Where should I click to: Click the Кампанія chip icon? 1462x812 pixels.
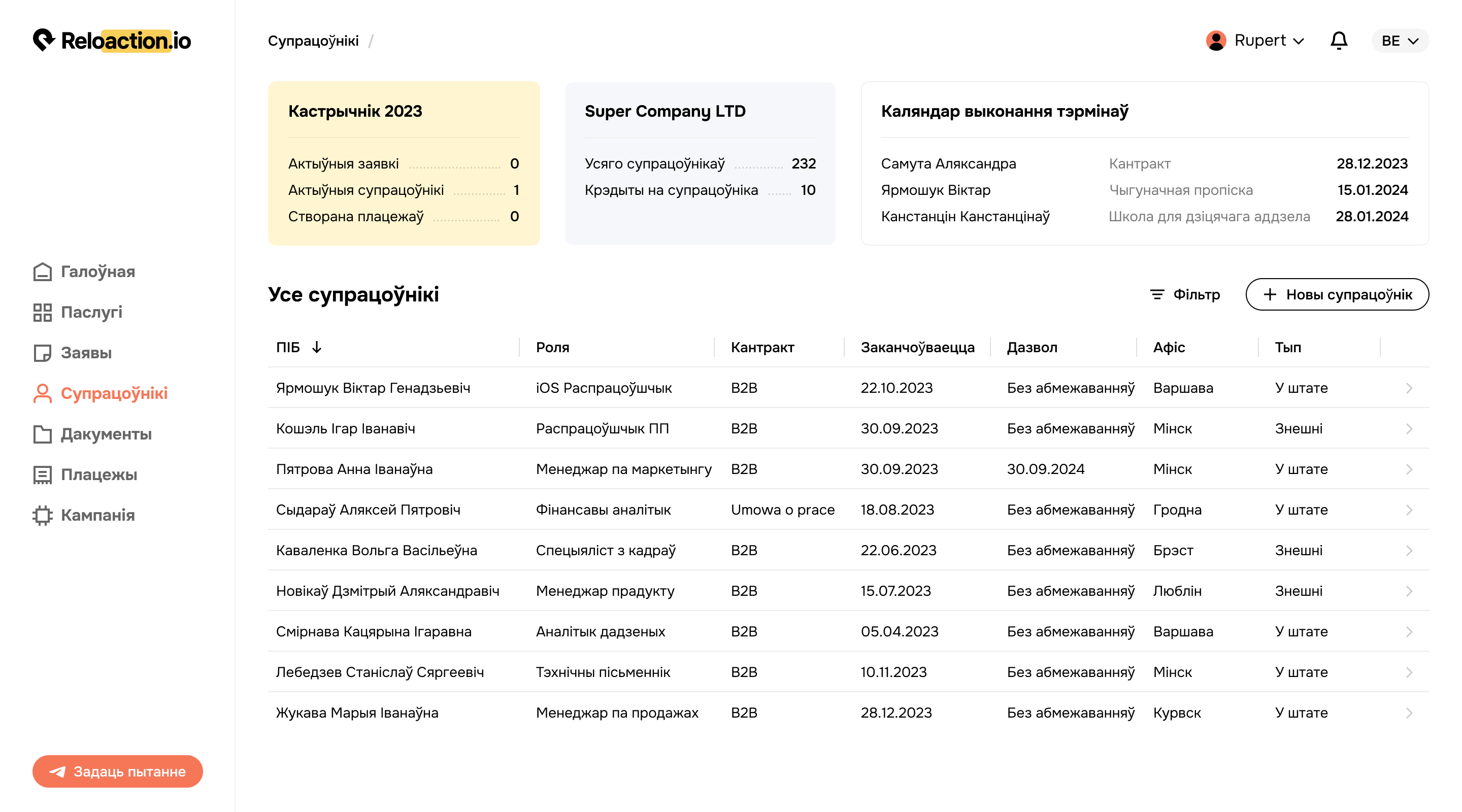pyautogui.click(x=42, y=515)
